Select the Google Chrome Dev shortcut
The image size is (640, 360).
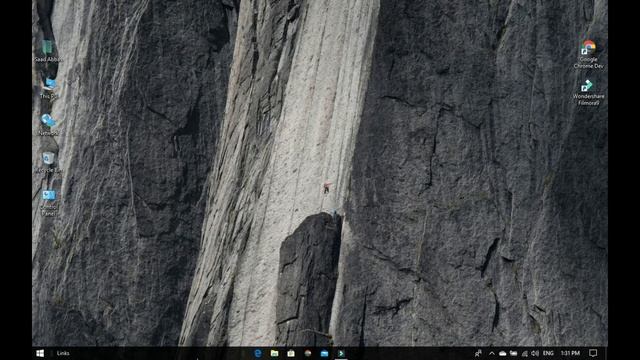(x=588, y=54)
